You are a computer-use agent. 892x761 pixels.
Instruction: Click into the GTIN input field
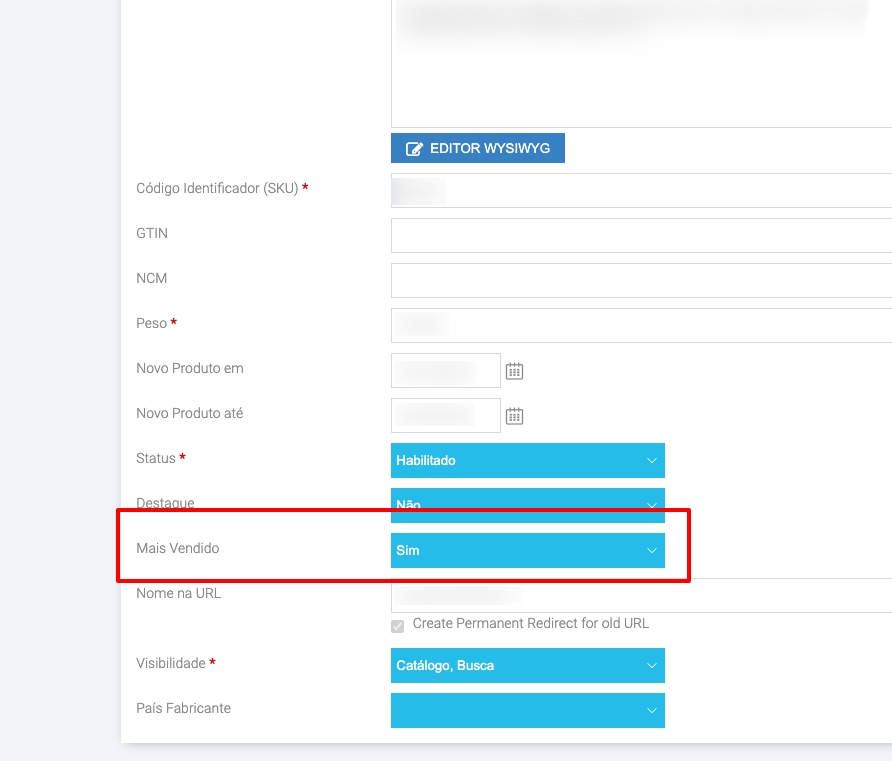click(640, 235)
